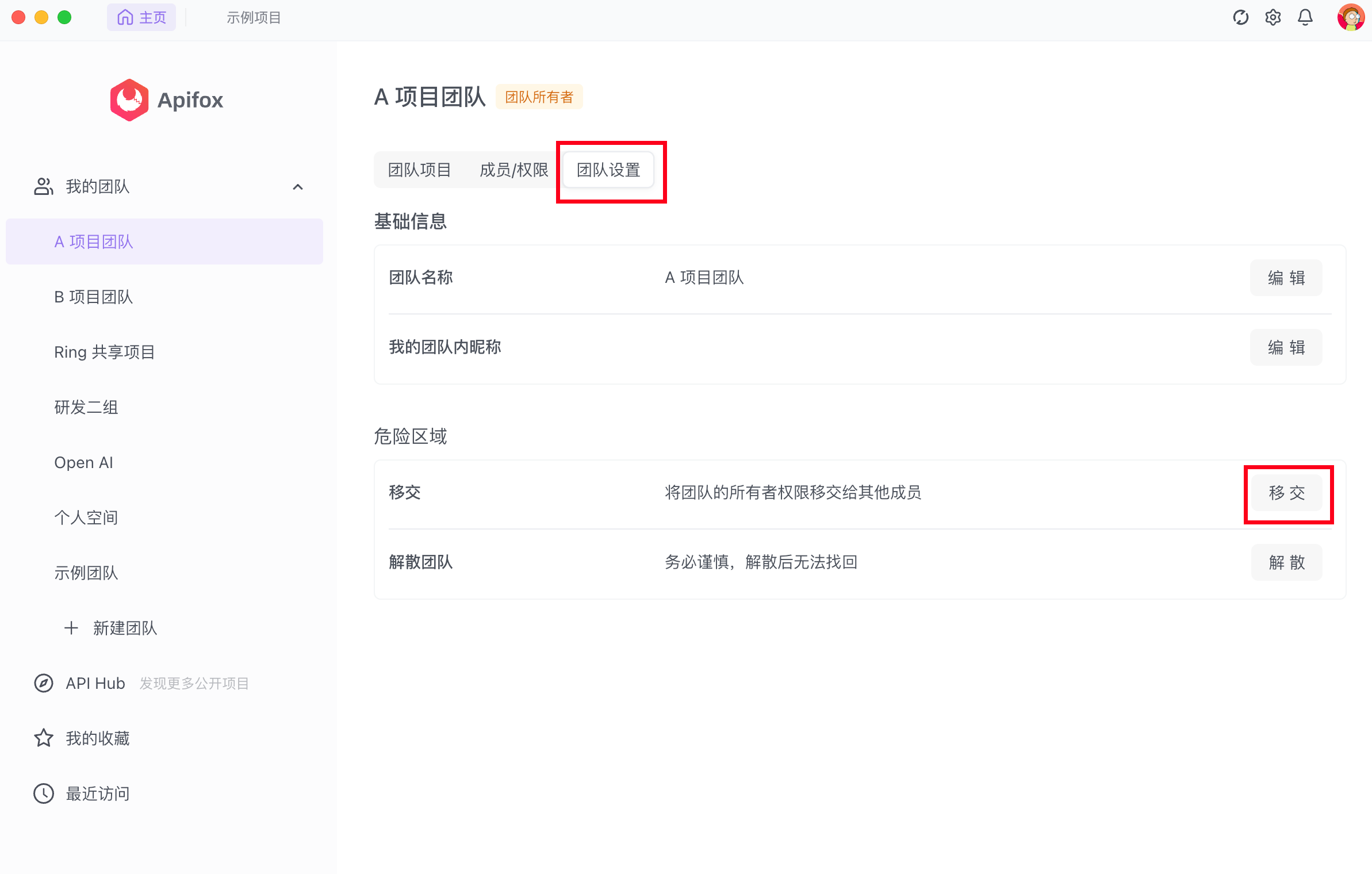Collapse the 我的团队 chevron
1372x874 pixels.
(x=298, y=187)
